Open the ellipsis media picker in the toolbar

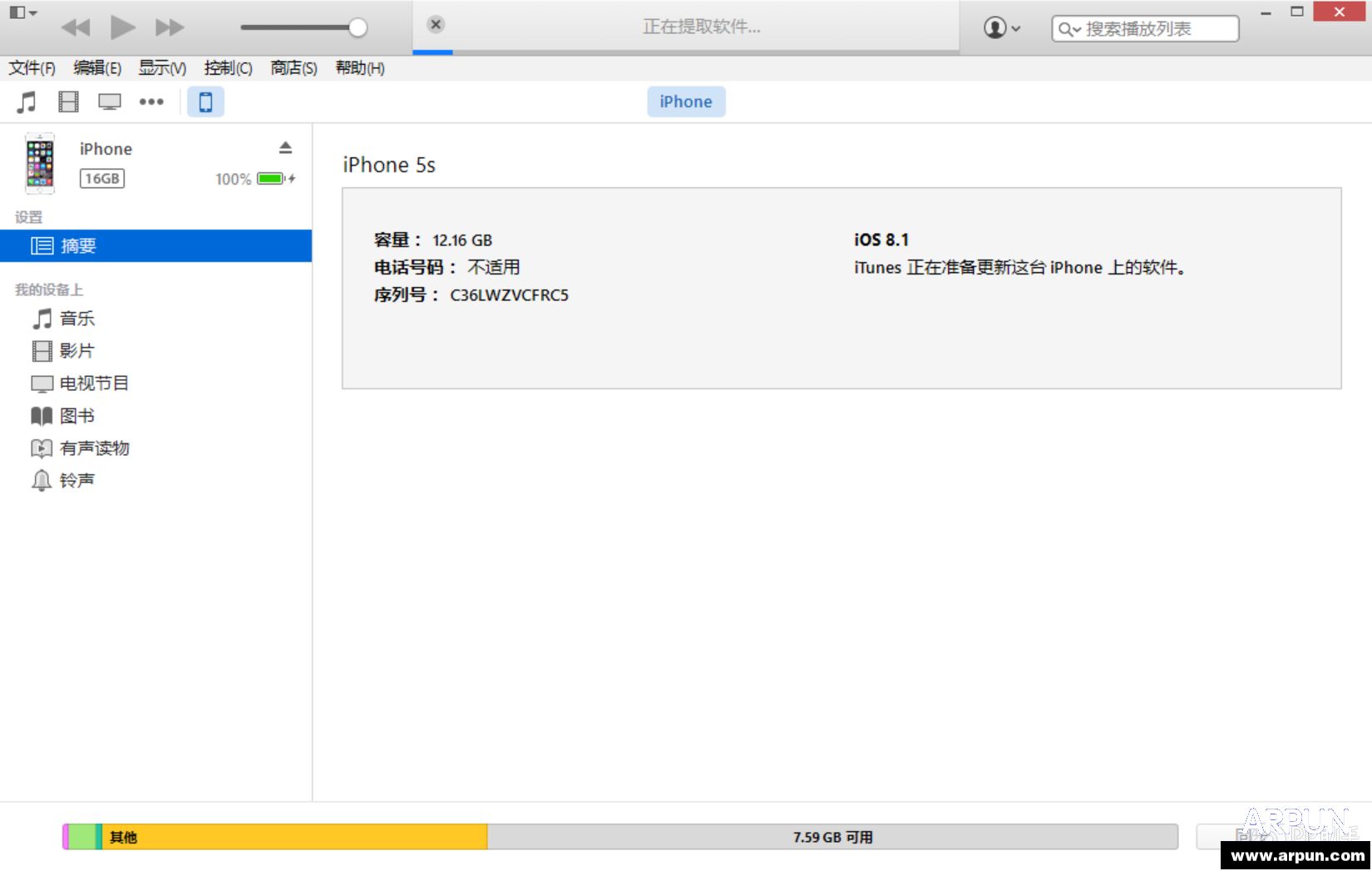click(x=151, y=101)
